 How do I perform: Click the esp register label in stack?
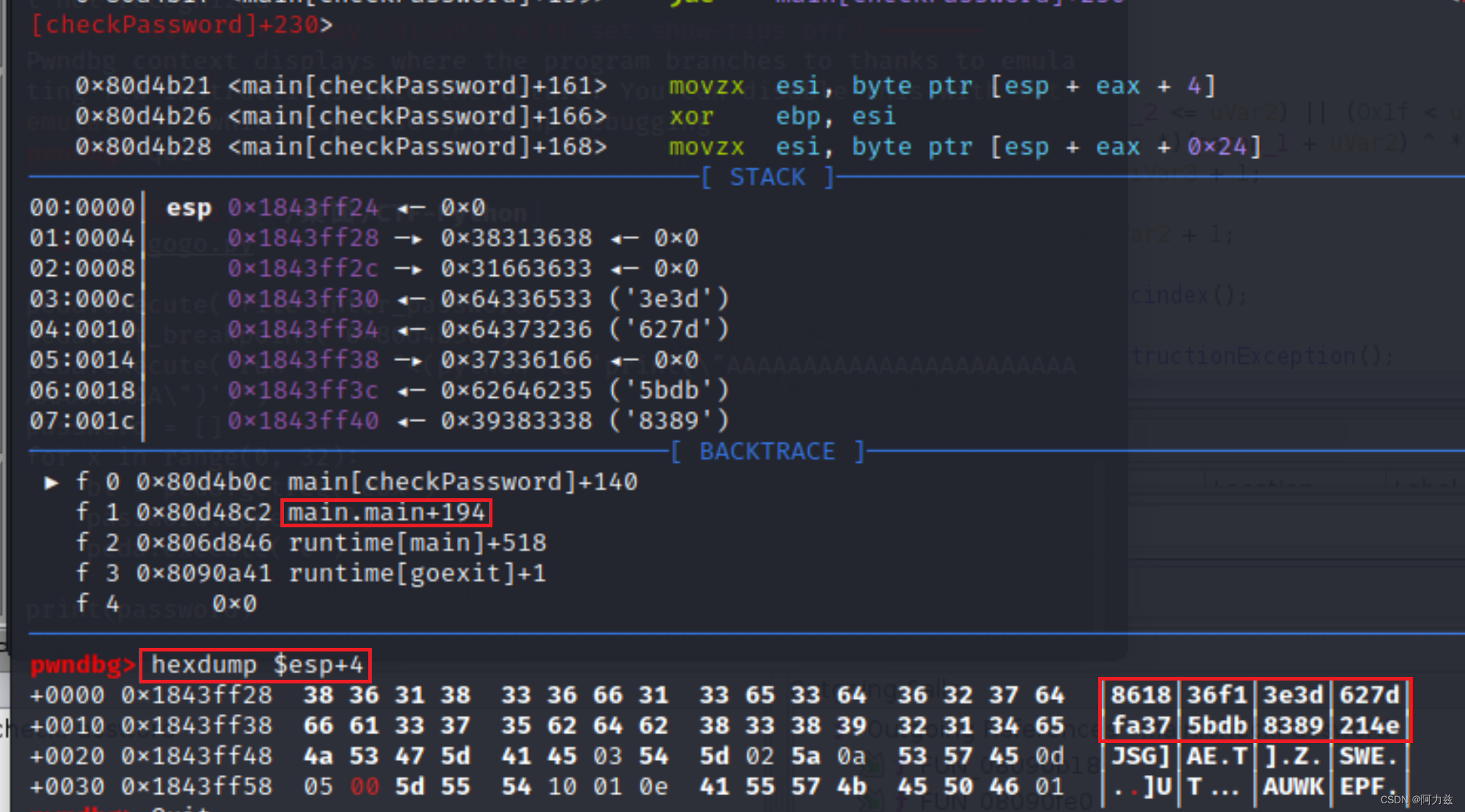[189, 208]
